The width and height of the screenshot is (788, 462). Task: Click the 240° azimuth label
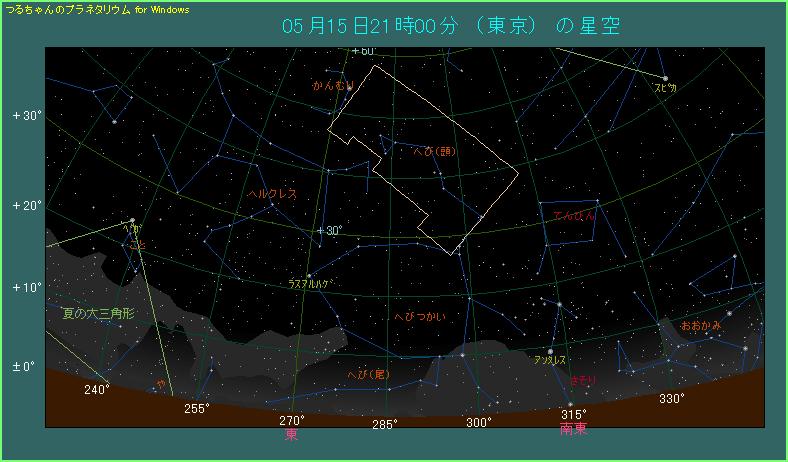point(96,390)
